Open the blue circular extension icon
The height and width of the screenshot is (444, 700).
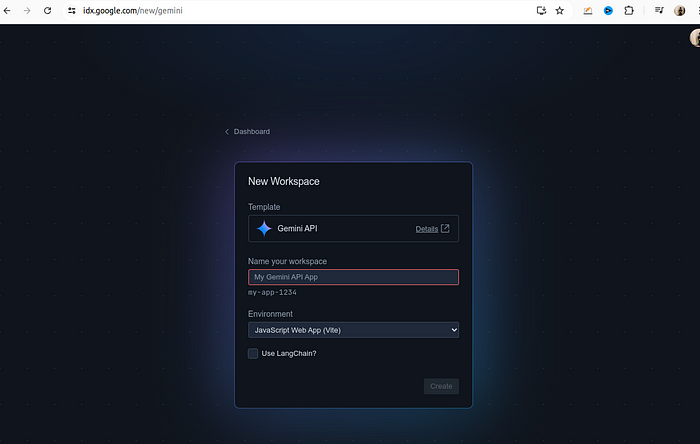click(x=608, y=11)
